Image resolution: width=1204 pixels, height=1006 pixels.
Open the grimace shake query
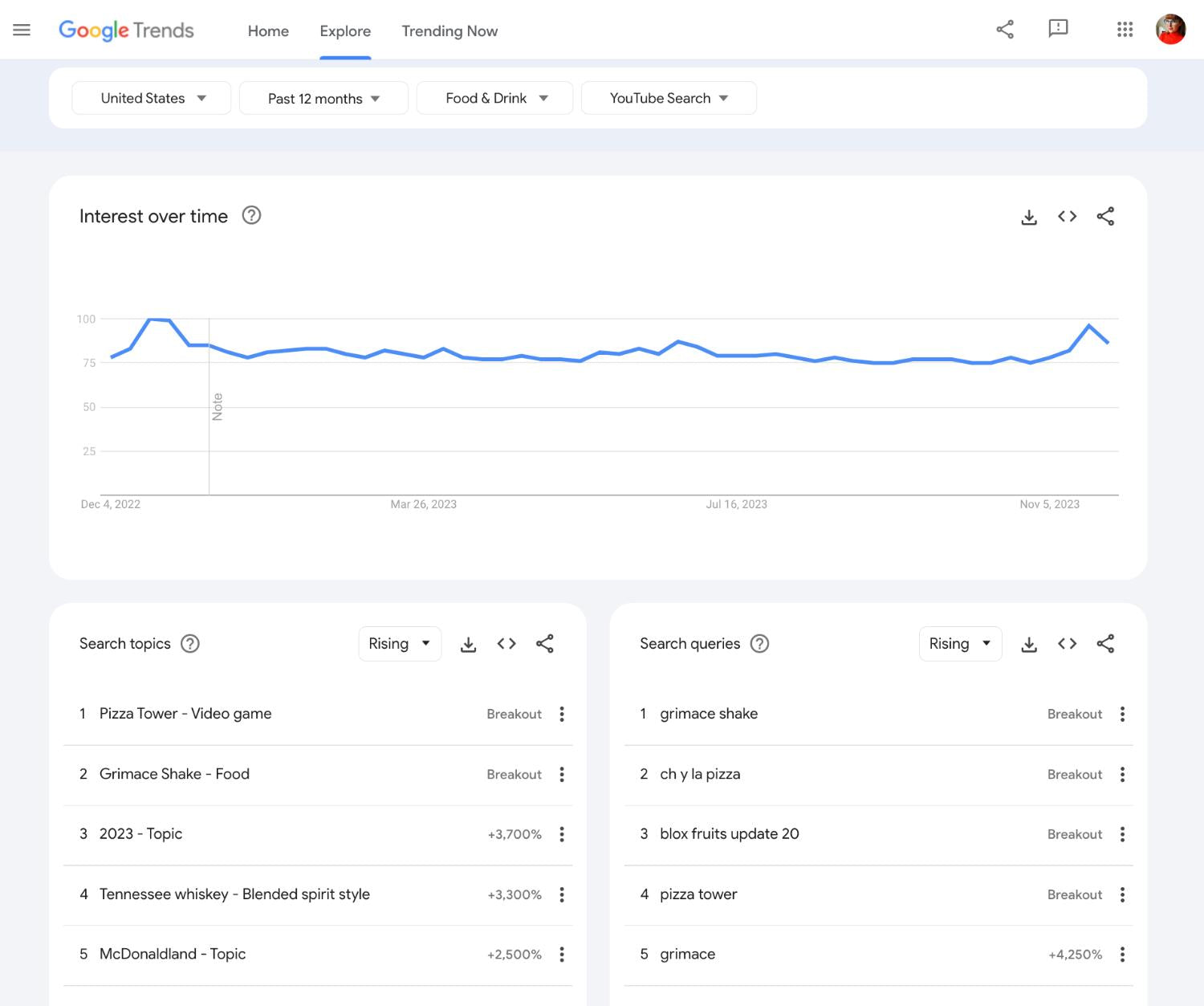[x=709, y=714]
